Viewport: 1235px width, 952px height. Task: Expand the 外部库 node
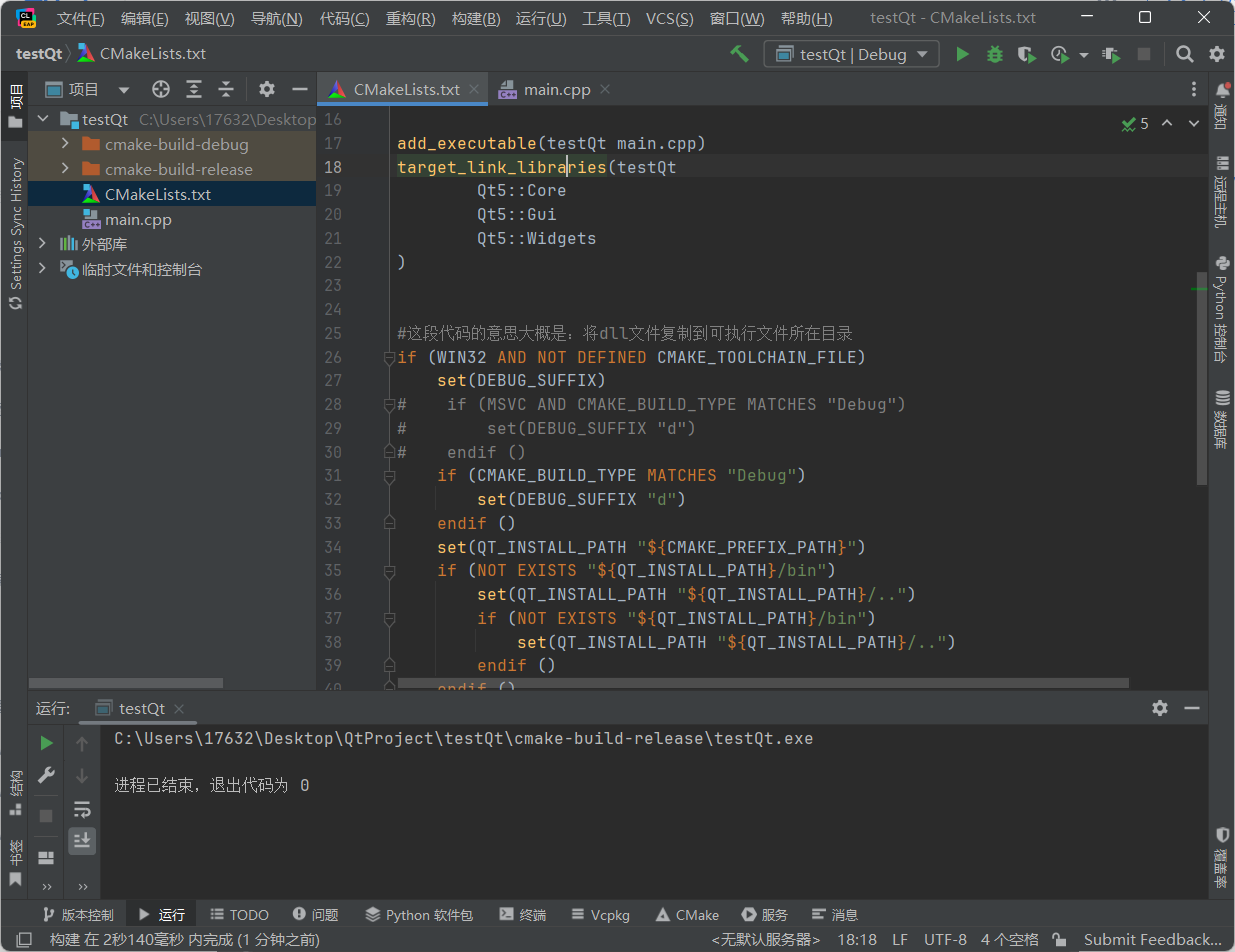[42, 244]
